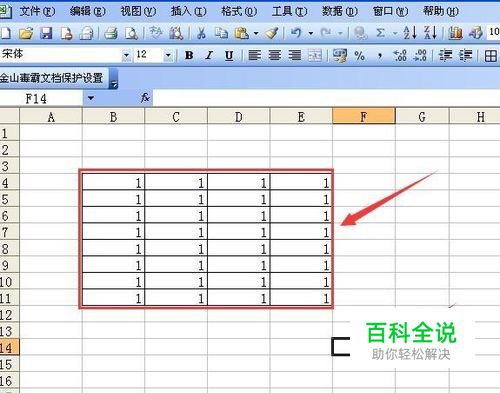Expand the font size dropdown

[x=168, y=55]
